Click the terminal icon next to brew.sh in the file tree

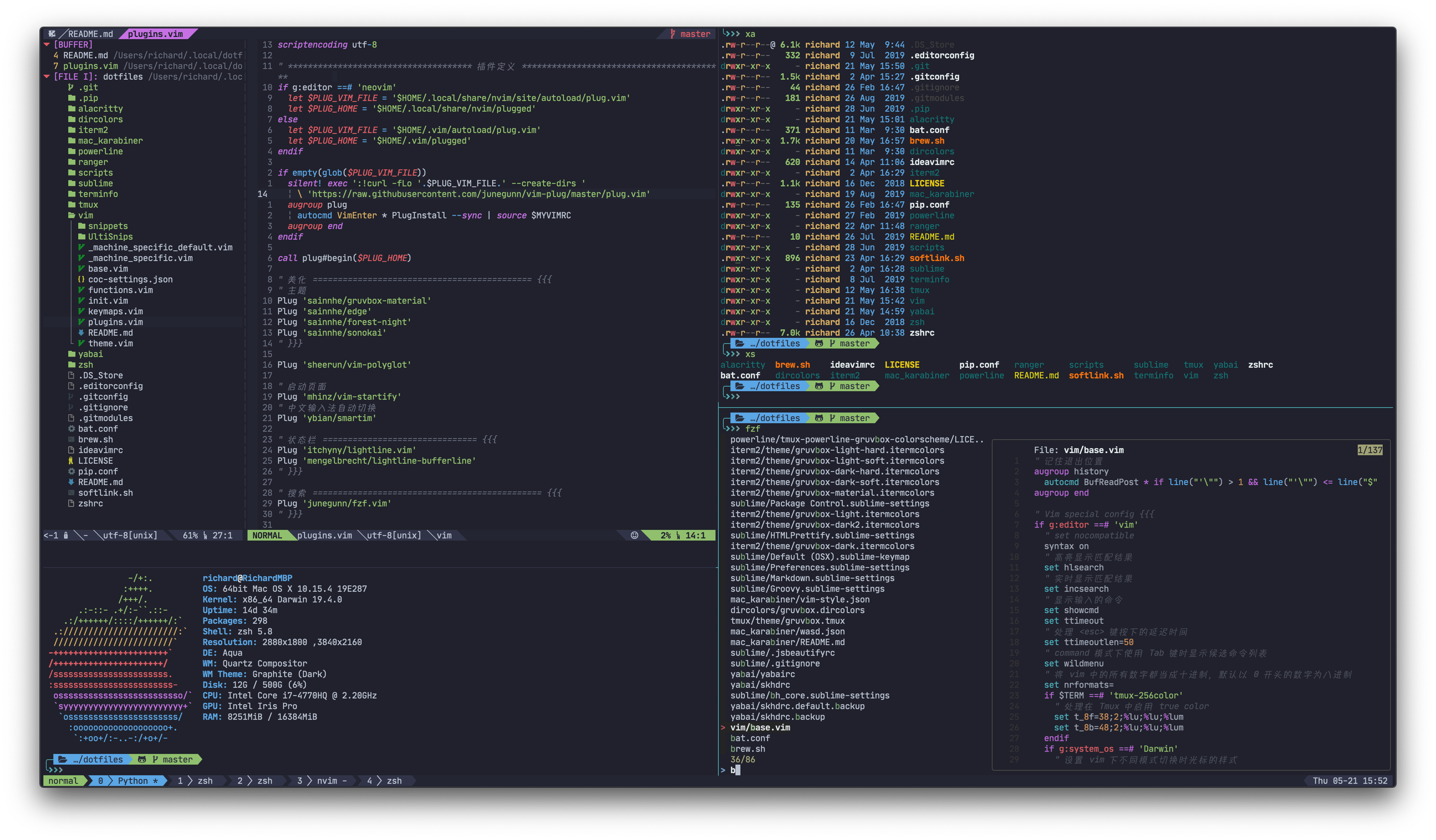[71, 439]
